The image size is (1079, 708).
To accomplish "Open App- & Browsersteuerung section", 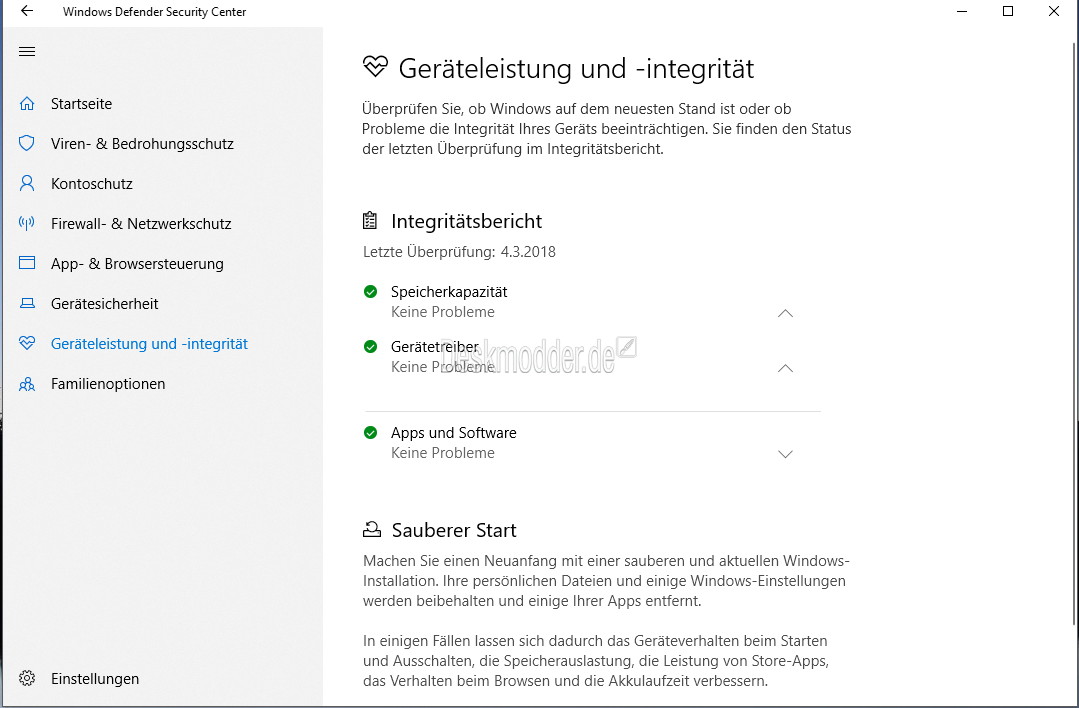I will point(137,264).
